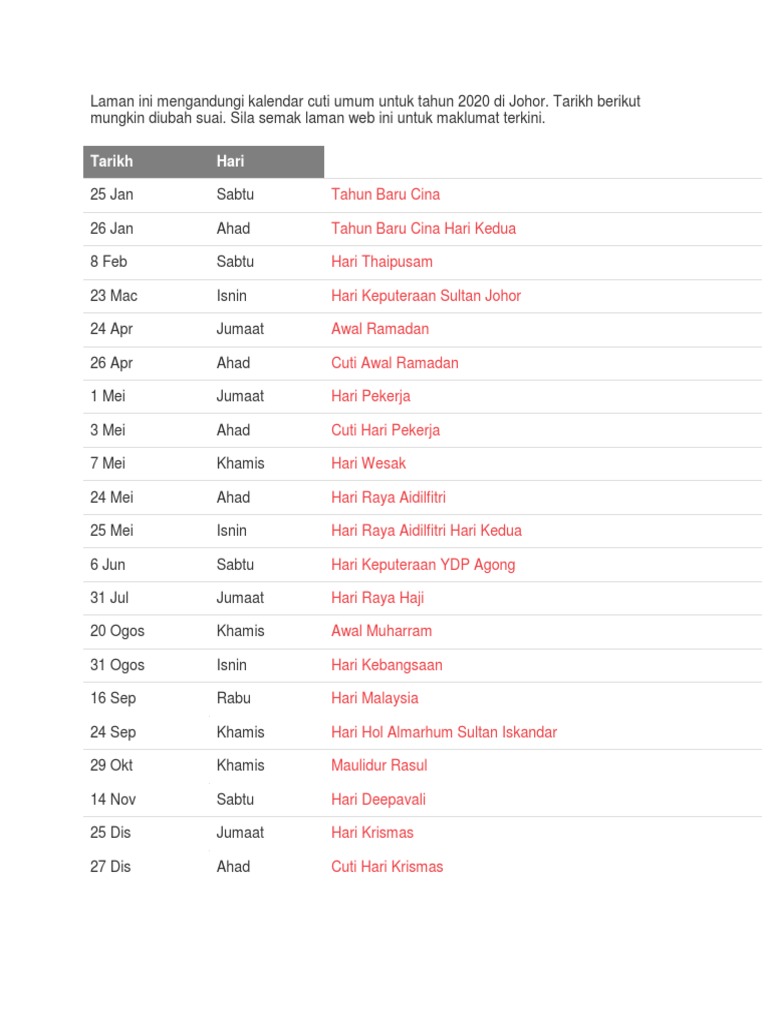Click the Hari Thaipusam holiday link

(381, 262)
